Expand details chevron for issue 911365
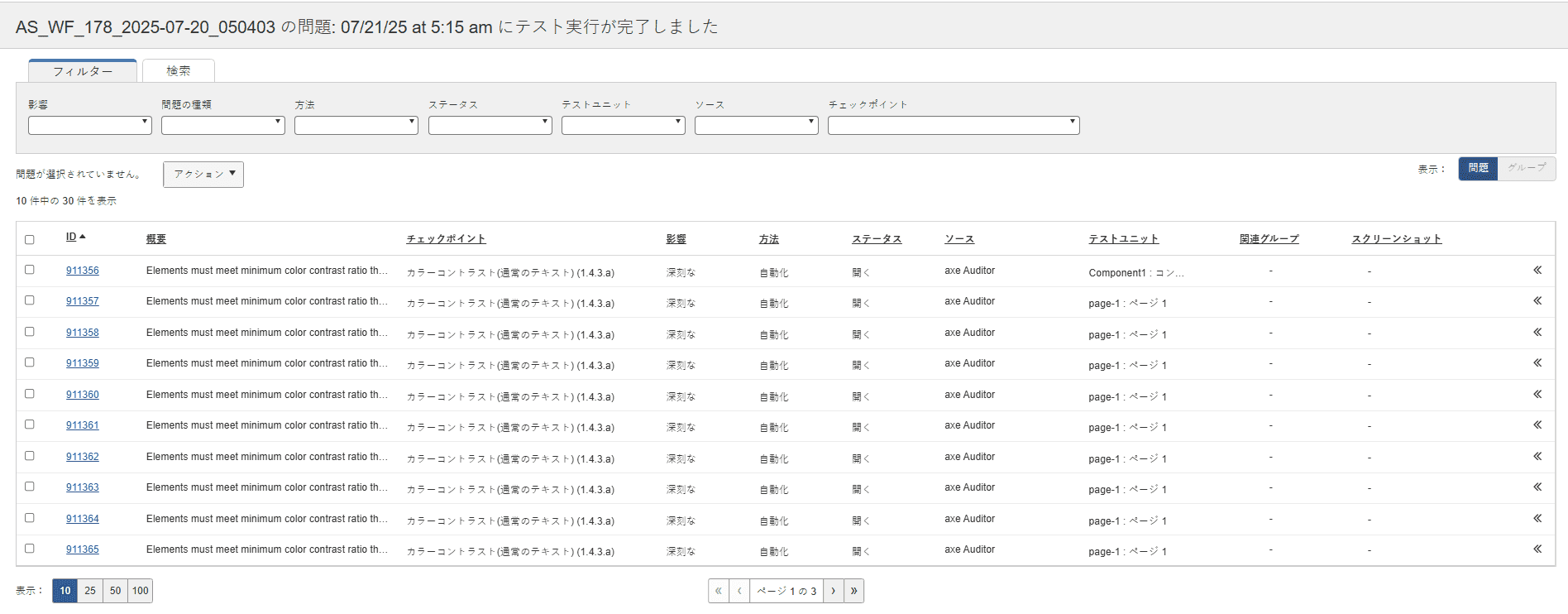Screen dimensions: 1568x614 (x=1537, y=549)
